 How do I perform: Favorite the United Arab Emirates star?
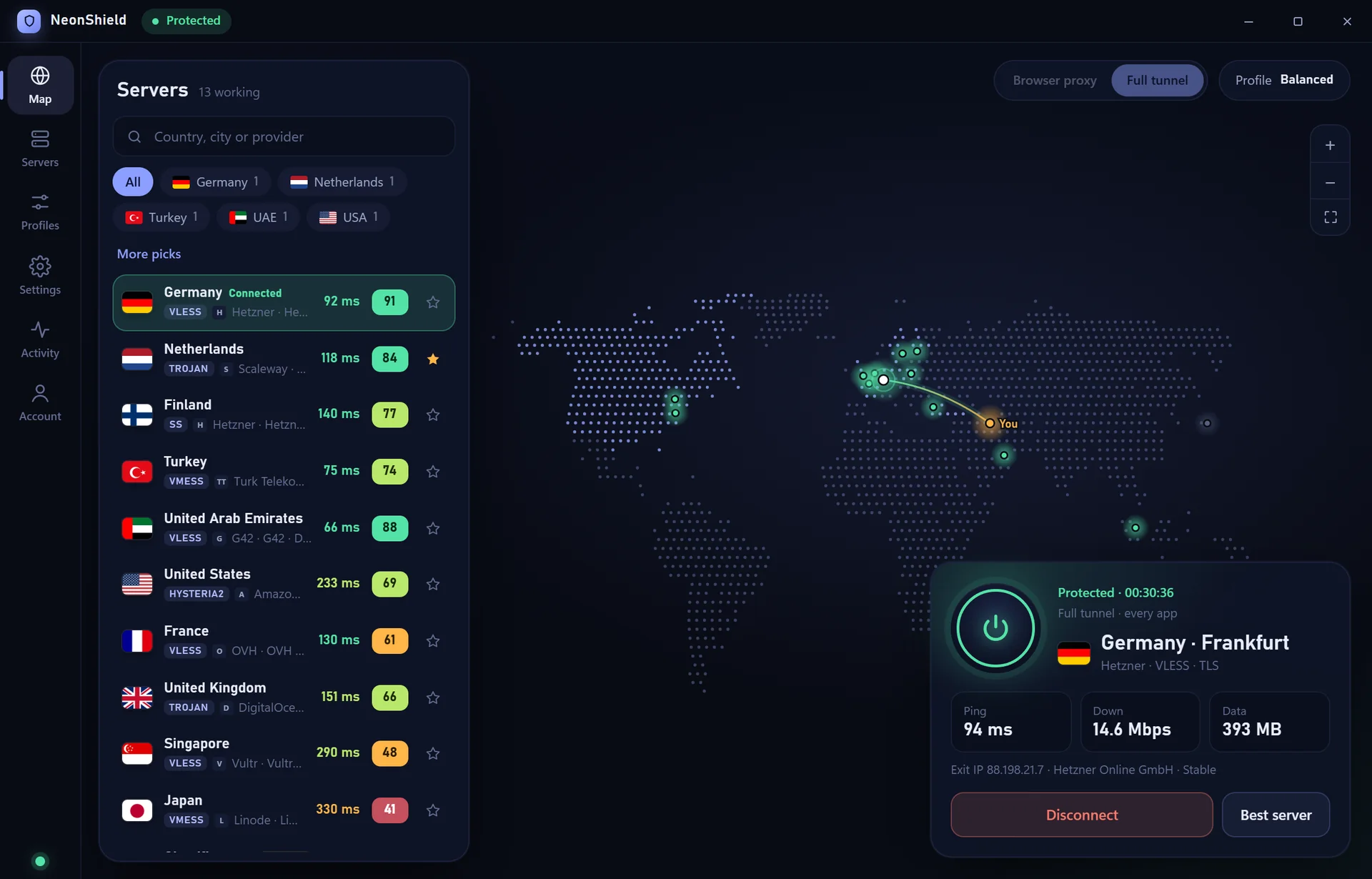[x=433, y=528]
